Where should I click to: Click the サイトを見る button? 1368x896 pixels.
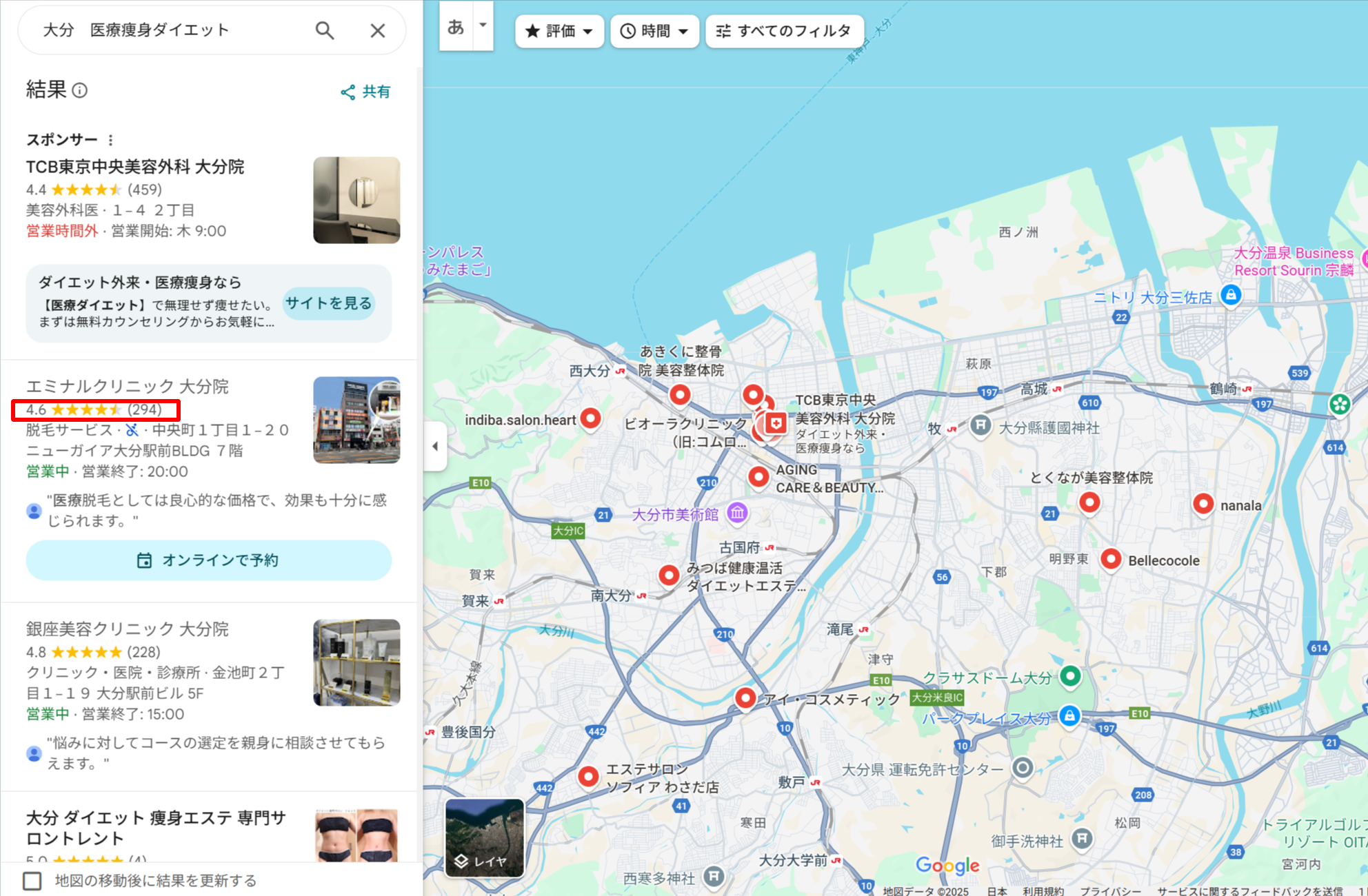click(x=329, y=303)
